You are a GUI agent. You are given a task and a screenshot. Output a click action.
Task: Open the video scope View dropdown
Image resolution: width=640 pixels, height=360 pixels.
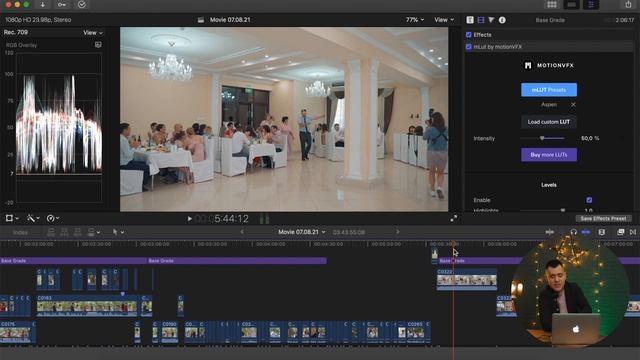pos(93,33)
